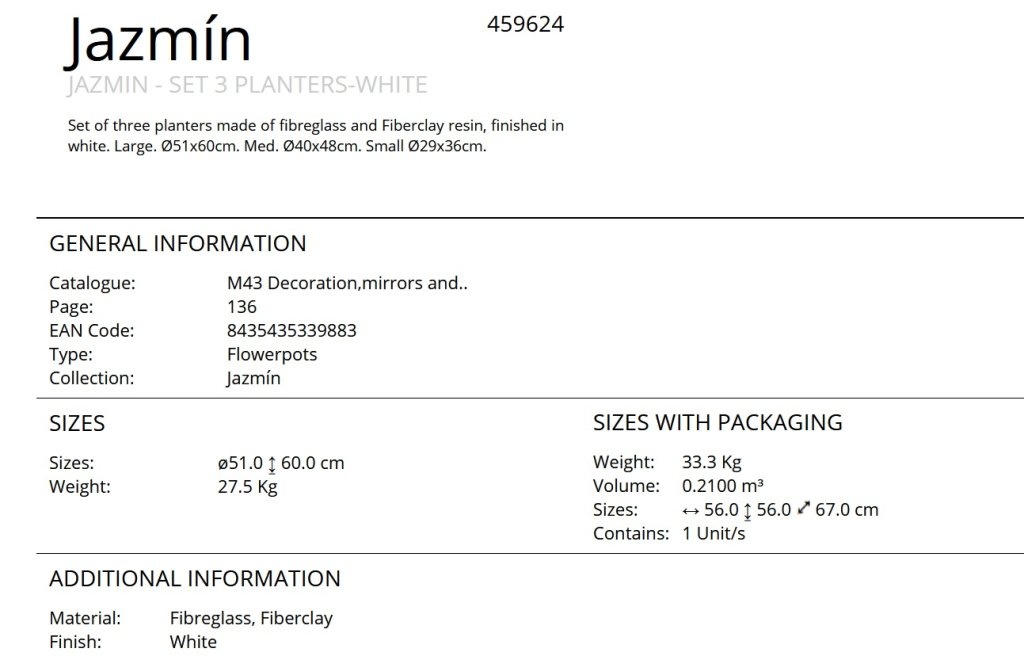1024x656 pixels.
Task: Click the White finish value
Action: (x=193, y=642)
